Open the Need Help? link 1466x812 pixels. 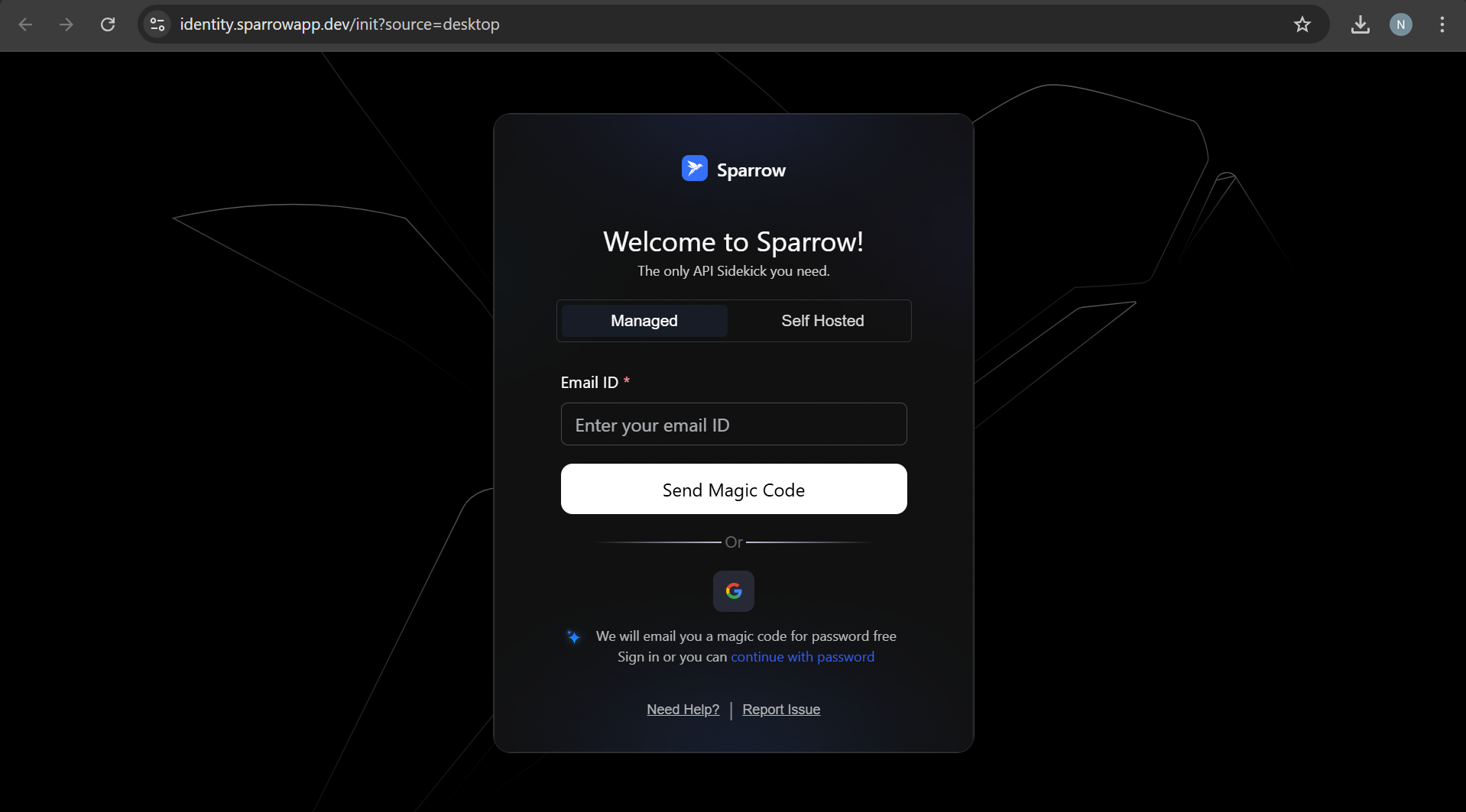683,710
